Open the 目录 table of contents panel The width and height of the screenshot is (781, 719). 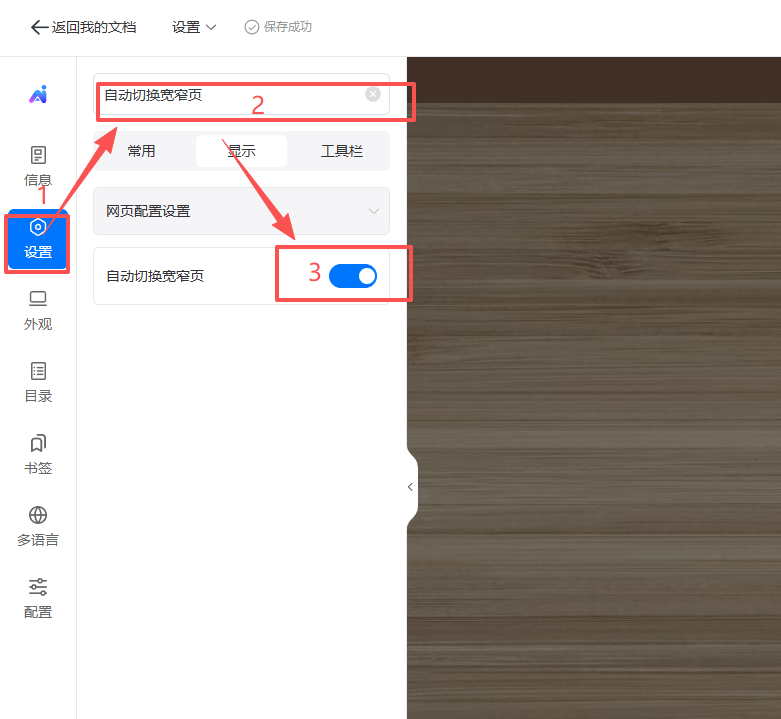[x=38, y=382]
